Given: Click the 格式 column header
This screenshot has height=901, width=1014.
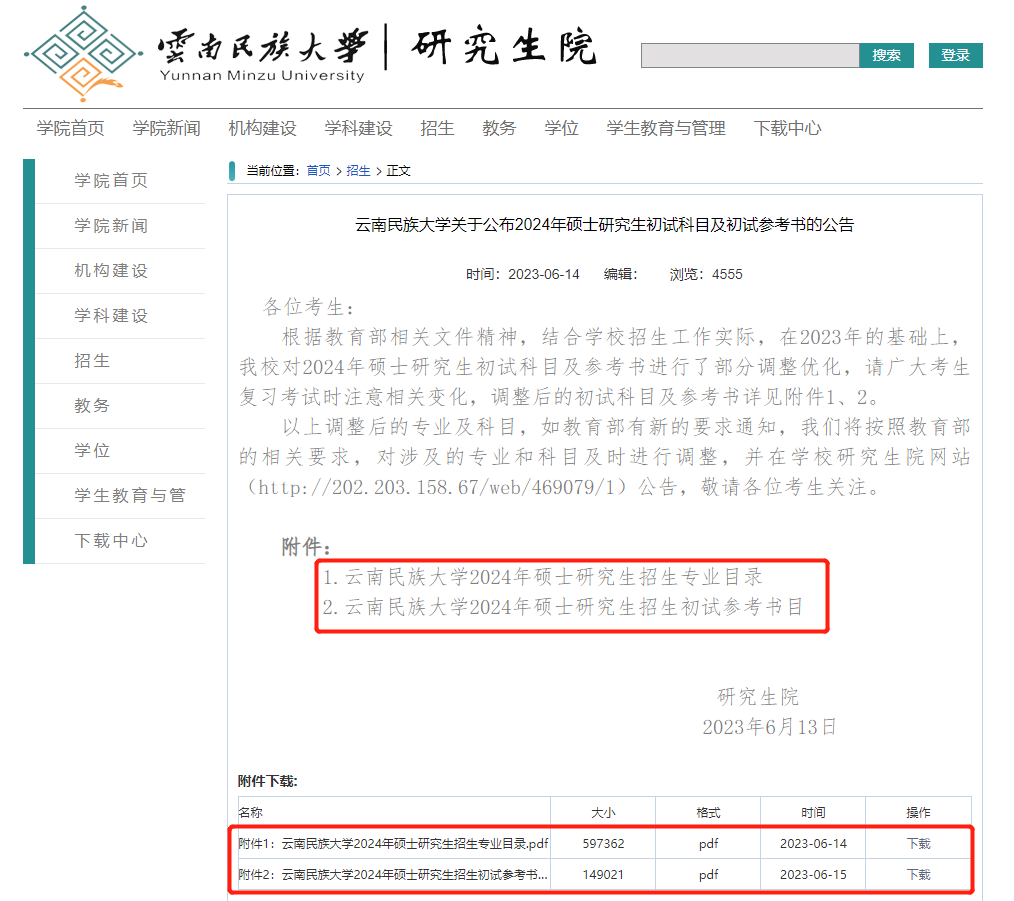Looking at the screenshot, I should click(708, 812).
